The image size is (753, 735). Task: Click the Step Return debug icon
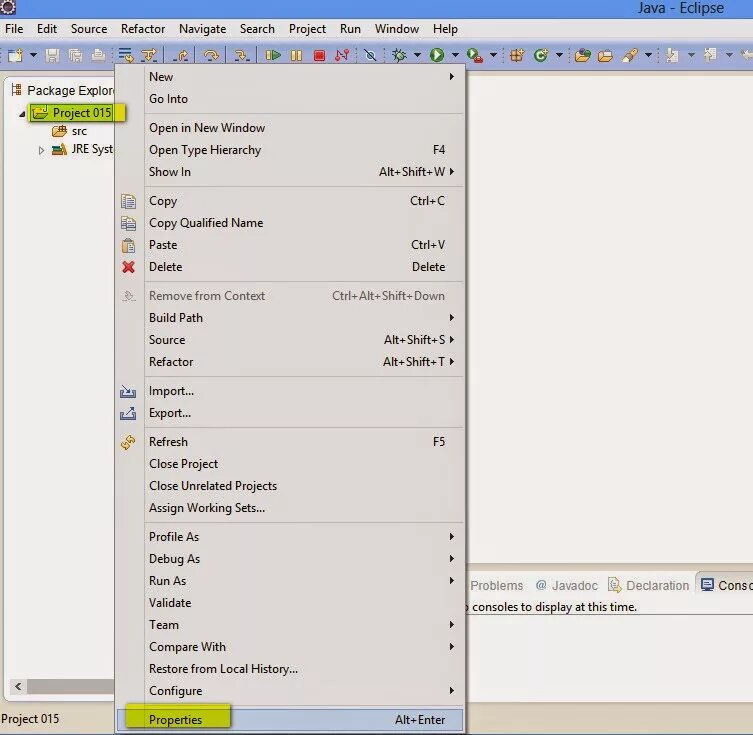point(181,56)
